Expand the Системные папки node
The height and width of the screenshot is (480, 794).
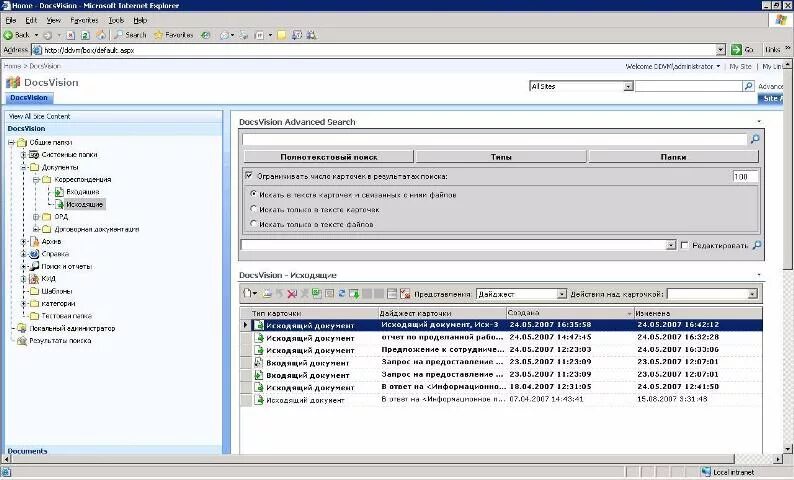click(23, 155)
